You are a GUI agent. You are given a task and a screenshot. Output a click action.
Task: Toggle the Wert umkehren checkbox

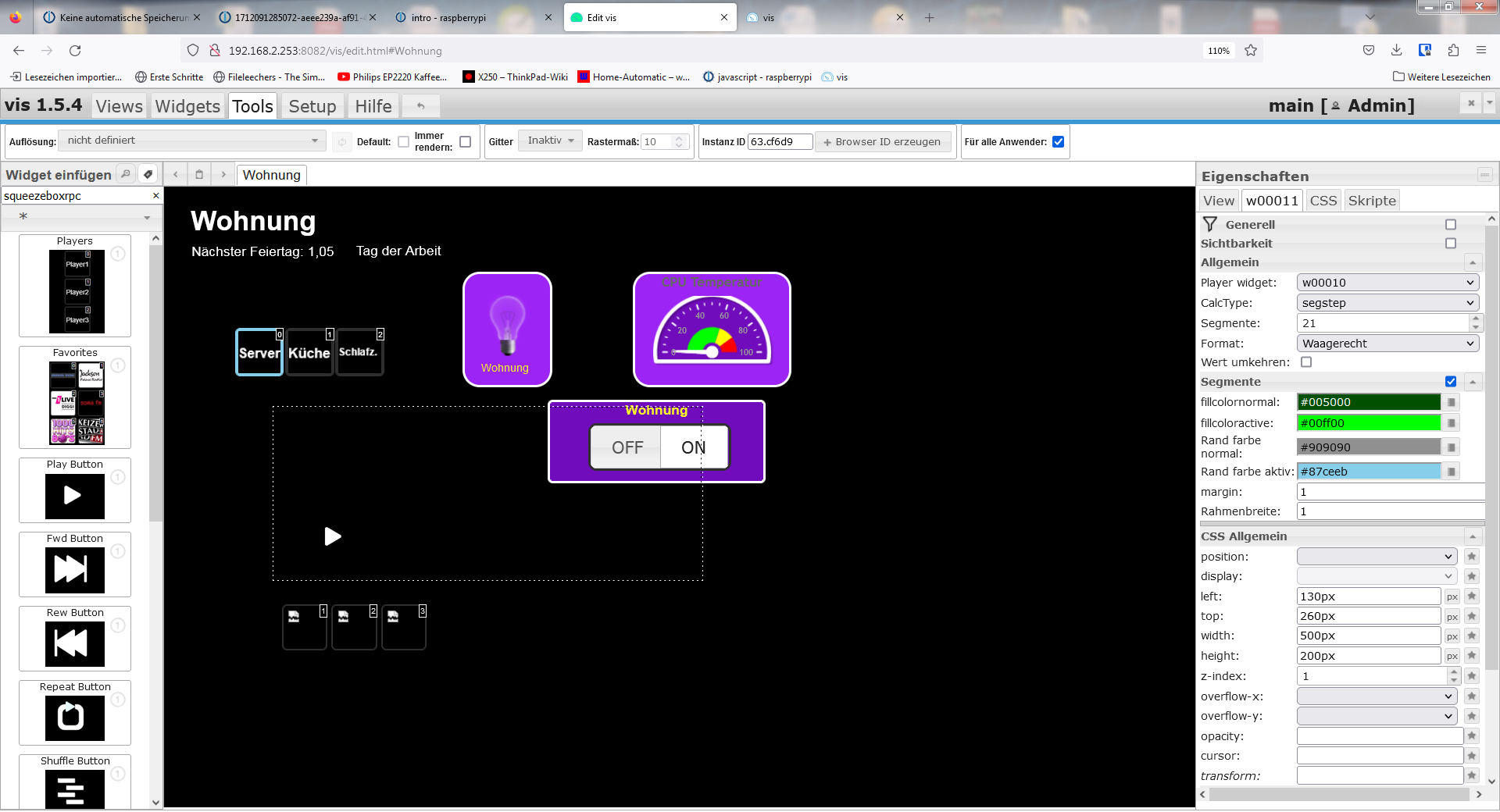click(1306, 362)
